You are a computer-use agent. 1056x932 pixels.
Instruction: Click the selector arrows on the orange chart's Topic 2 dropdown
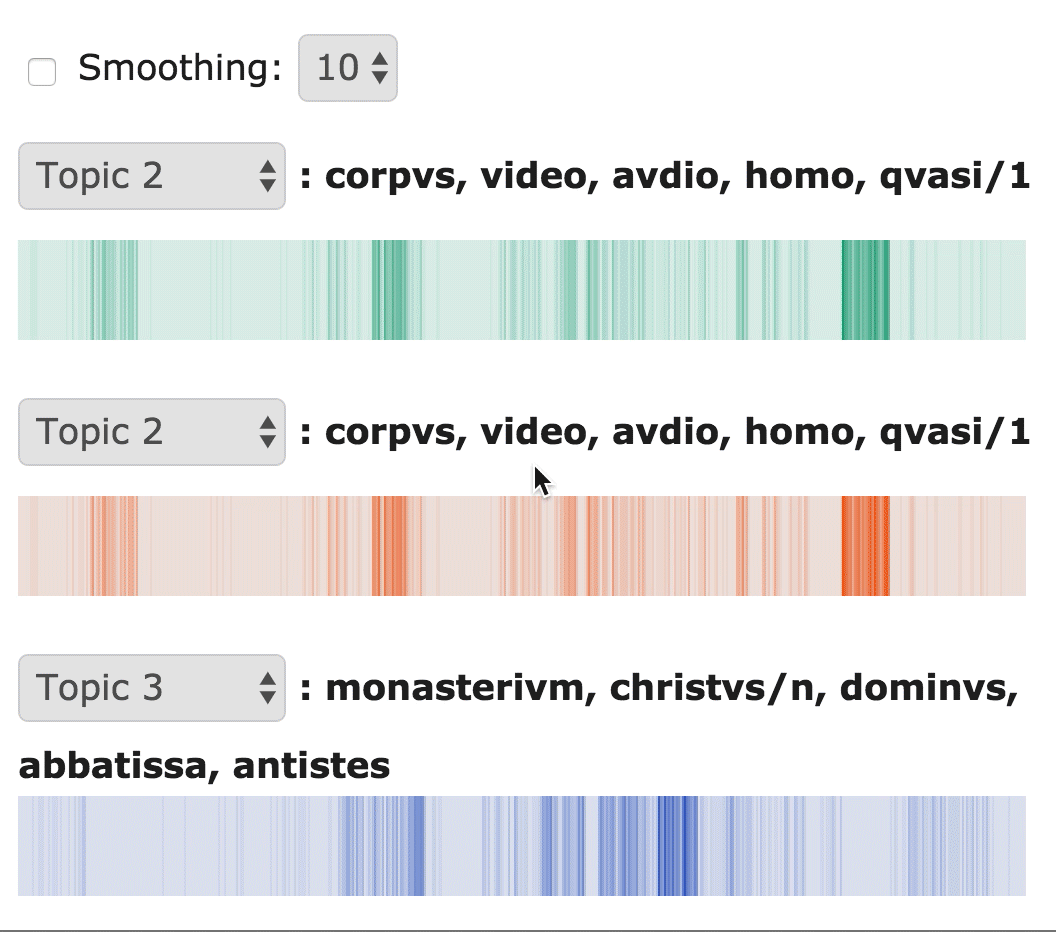click(x=267, y=432)
